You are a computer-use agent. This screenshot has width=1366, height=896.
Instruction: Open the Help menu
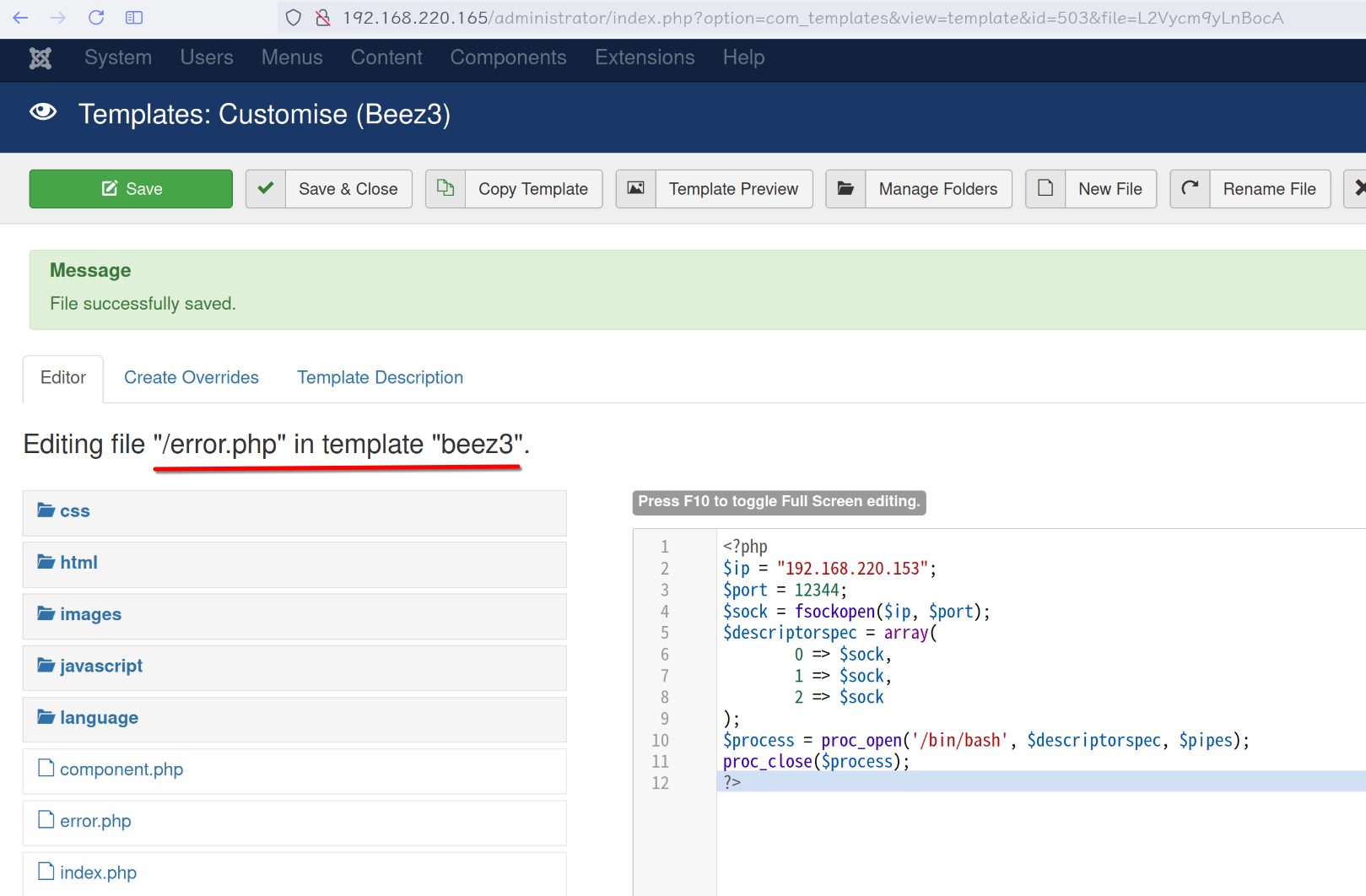tap(743, 57)
